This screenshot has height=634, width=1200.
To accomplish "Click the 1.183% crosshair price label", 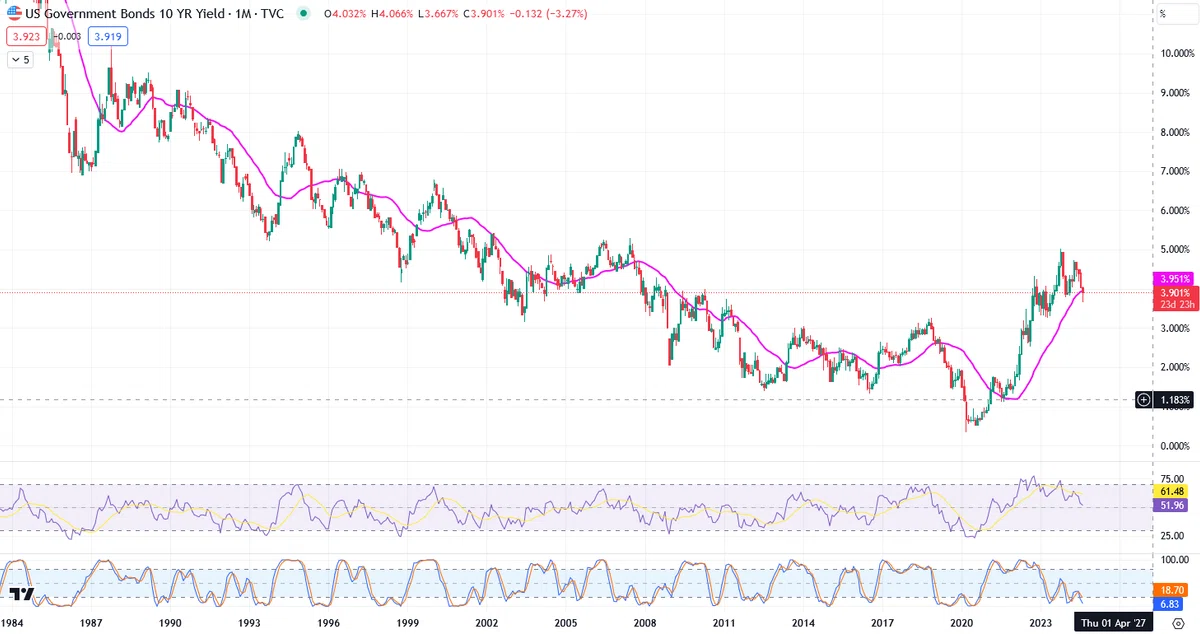I will [1174, 400].
